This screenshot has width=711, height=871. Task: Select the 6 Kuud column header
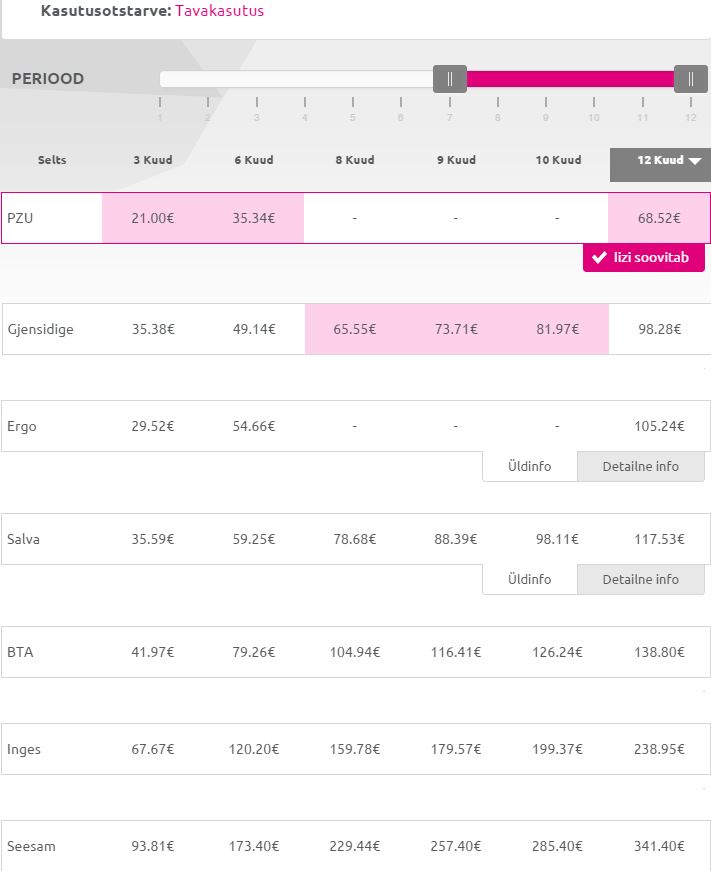click(254, 160)
